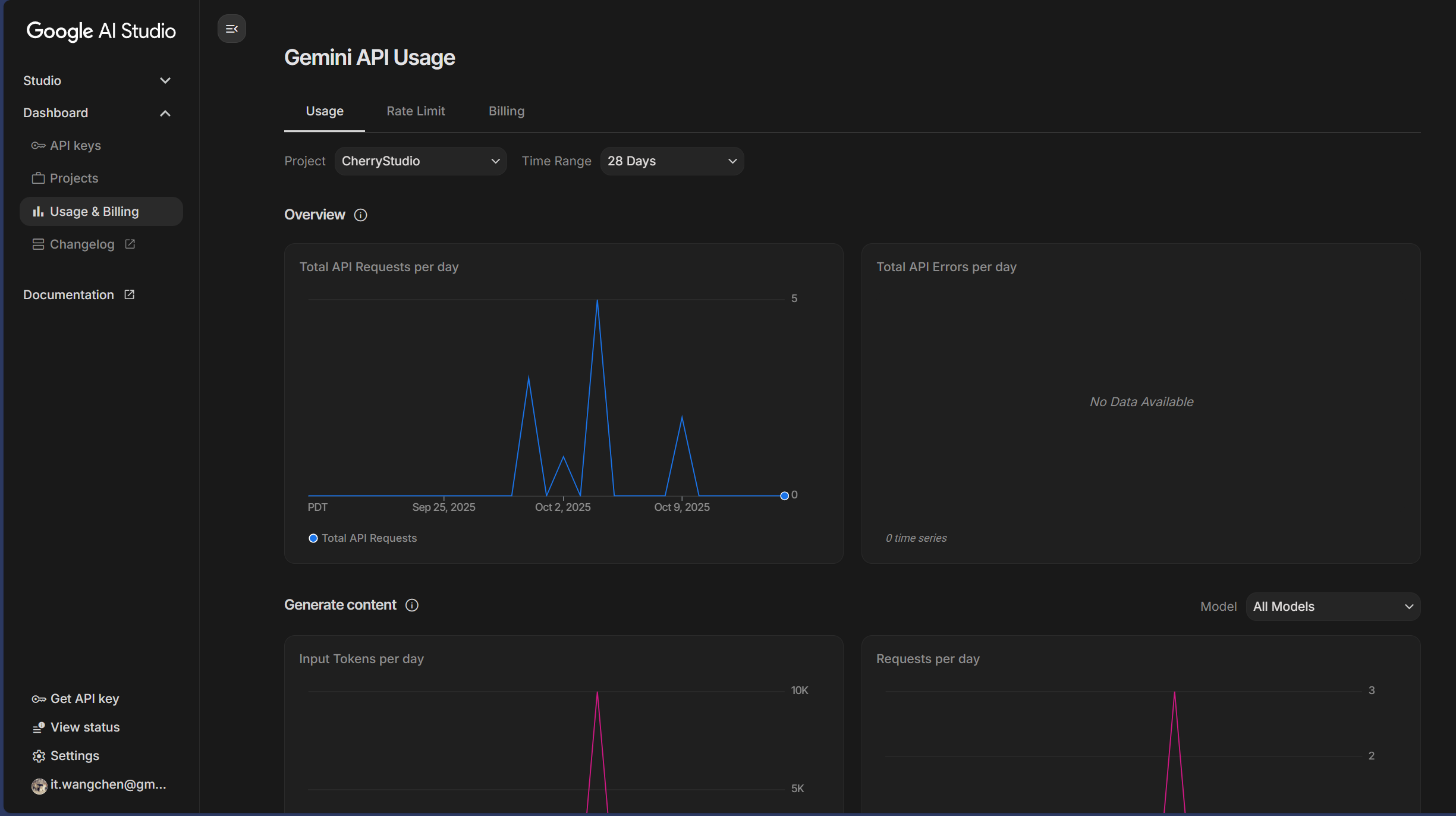
Task: Switch to the Billing tab
Action: click(507, 111)
